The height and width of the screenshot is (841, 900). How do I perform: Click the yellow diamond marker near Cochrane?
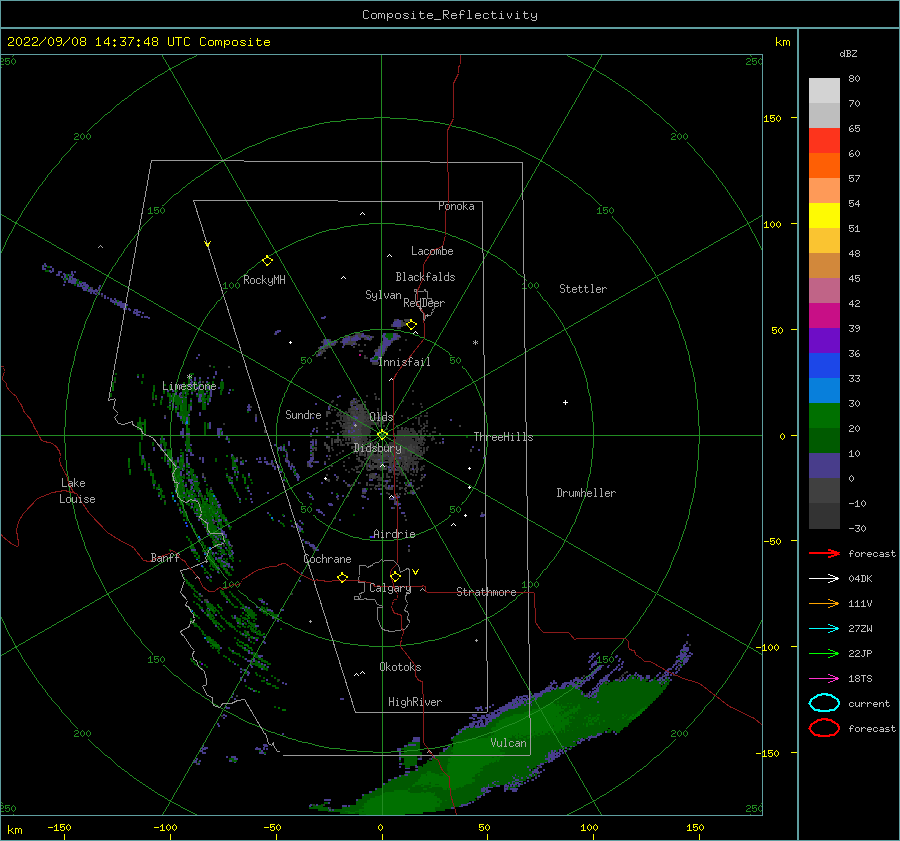pos(342,577)
